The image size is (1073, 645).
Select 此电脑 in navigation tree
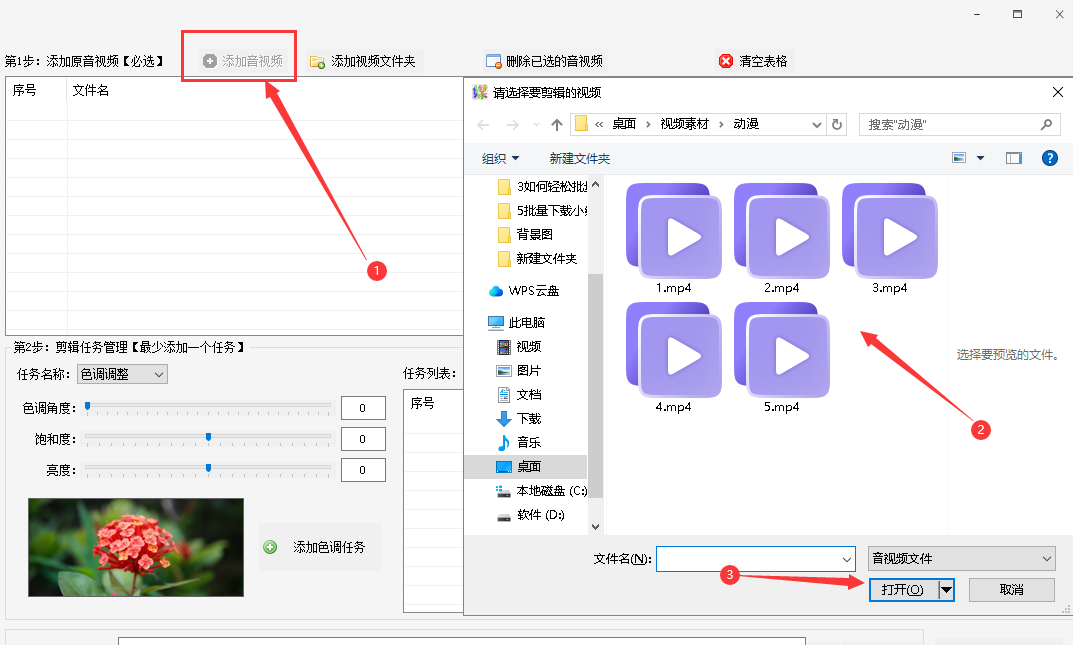point(517,322)
